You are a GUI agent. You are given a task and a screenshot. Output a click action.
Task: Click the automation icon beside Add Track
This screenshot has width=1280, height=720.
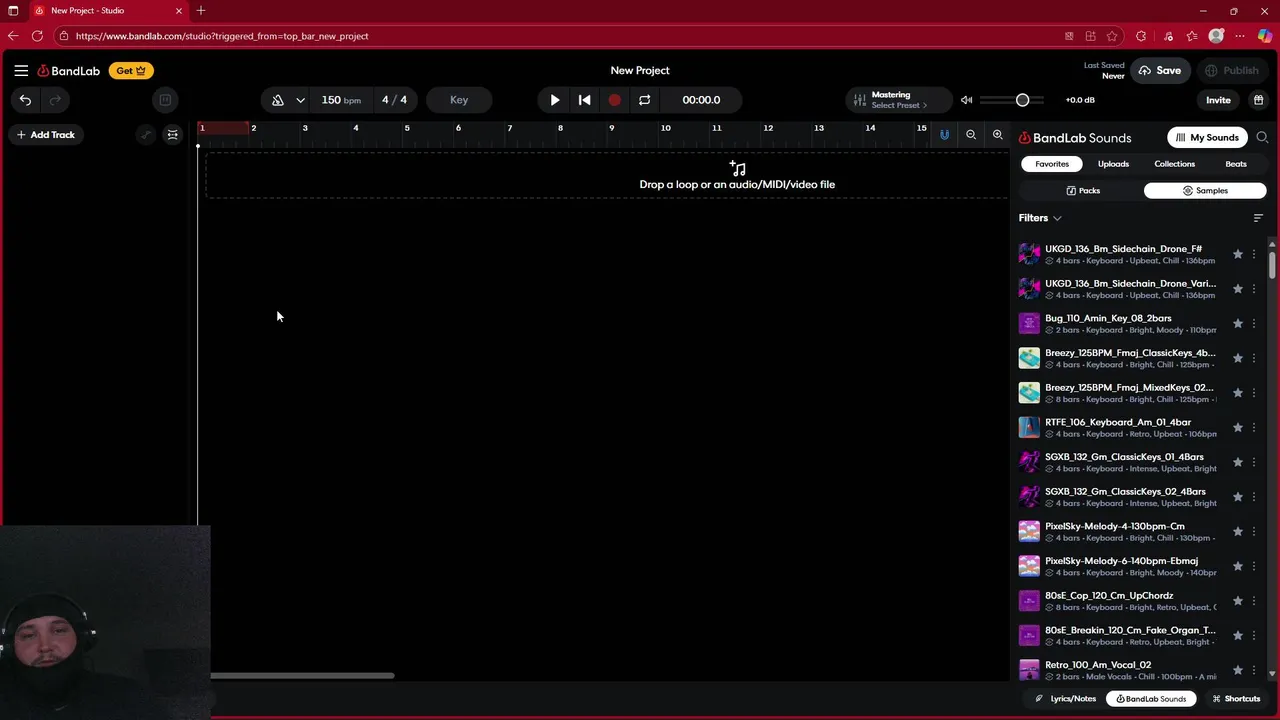(x=146, y=135)
